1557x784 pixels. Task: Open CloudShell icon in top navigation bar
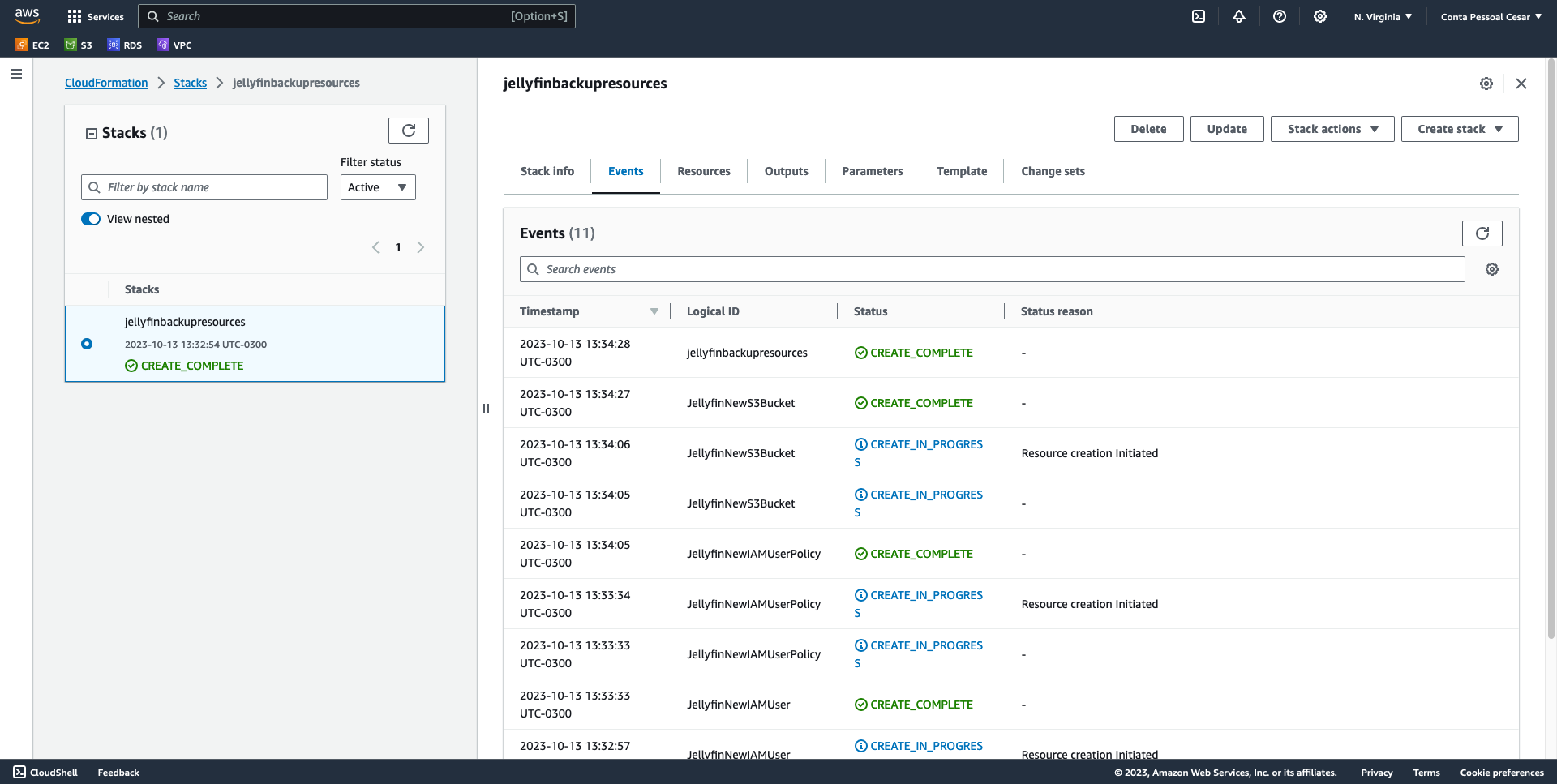[x=1199, y=16]
